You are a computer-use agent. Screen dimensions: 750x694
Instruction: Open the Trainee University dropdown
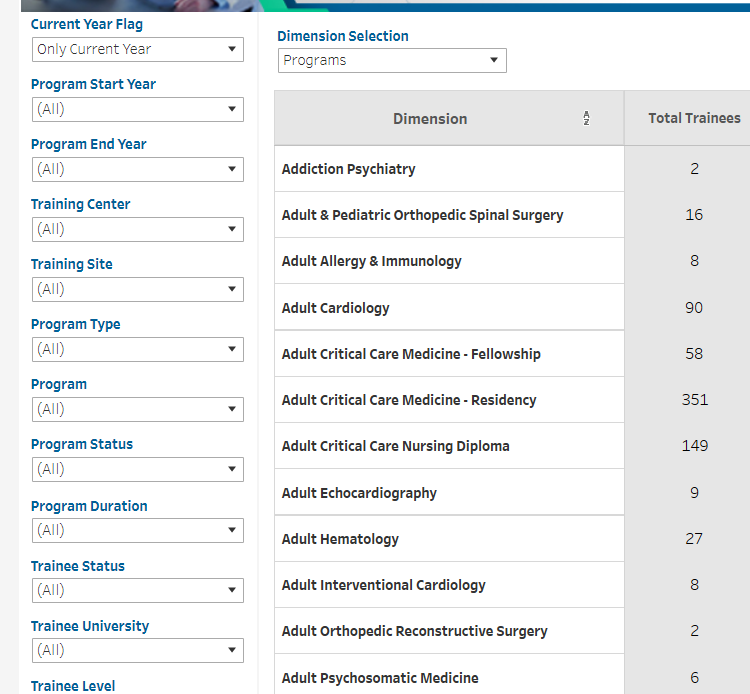137,650
